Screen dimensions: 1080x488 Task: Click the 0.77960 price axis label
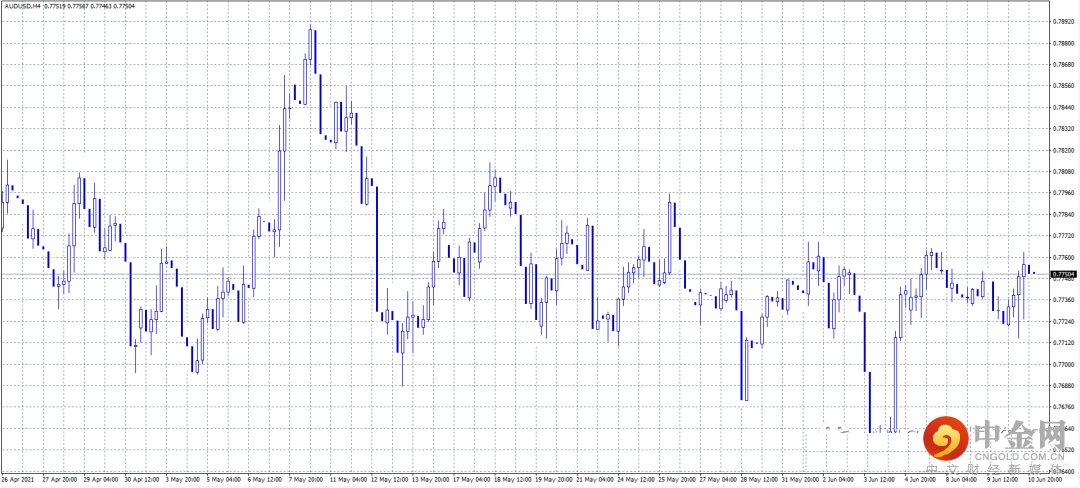tap(1063, 193)
